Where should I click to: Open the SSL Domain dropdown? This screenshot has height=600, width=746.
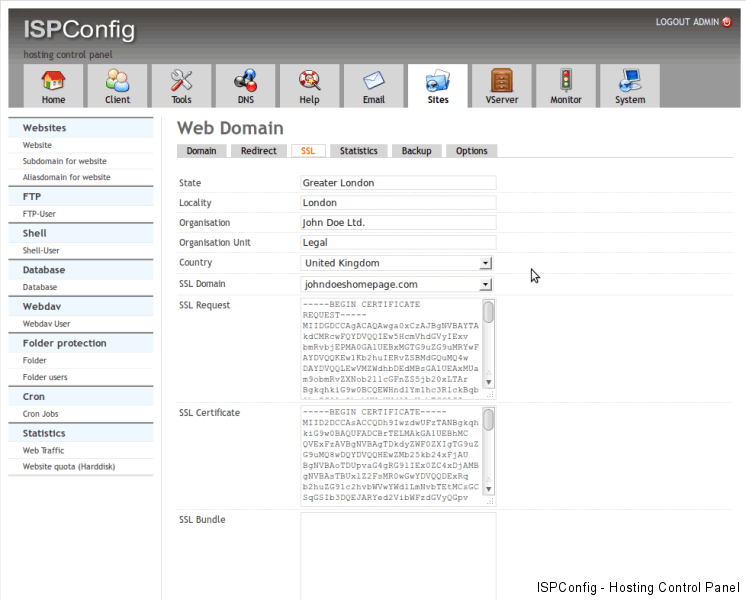coord(485,284)
